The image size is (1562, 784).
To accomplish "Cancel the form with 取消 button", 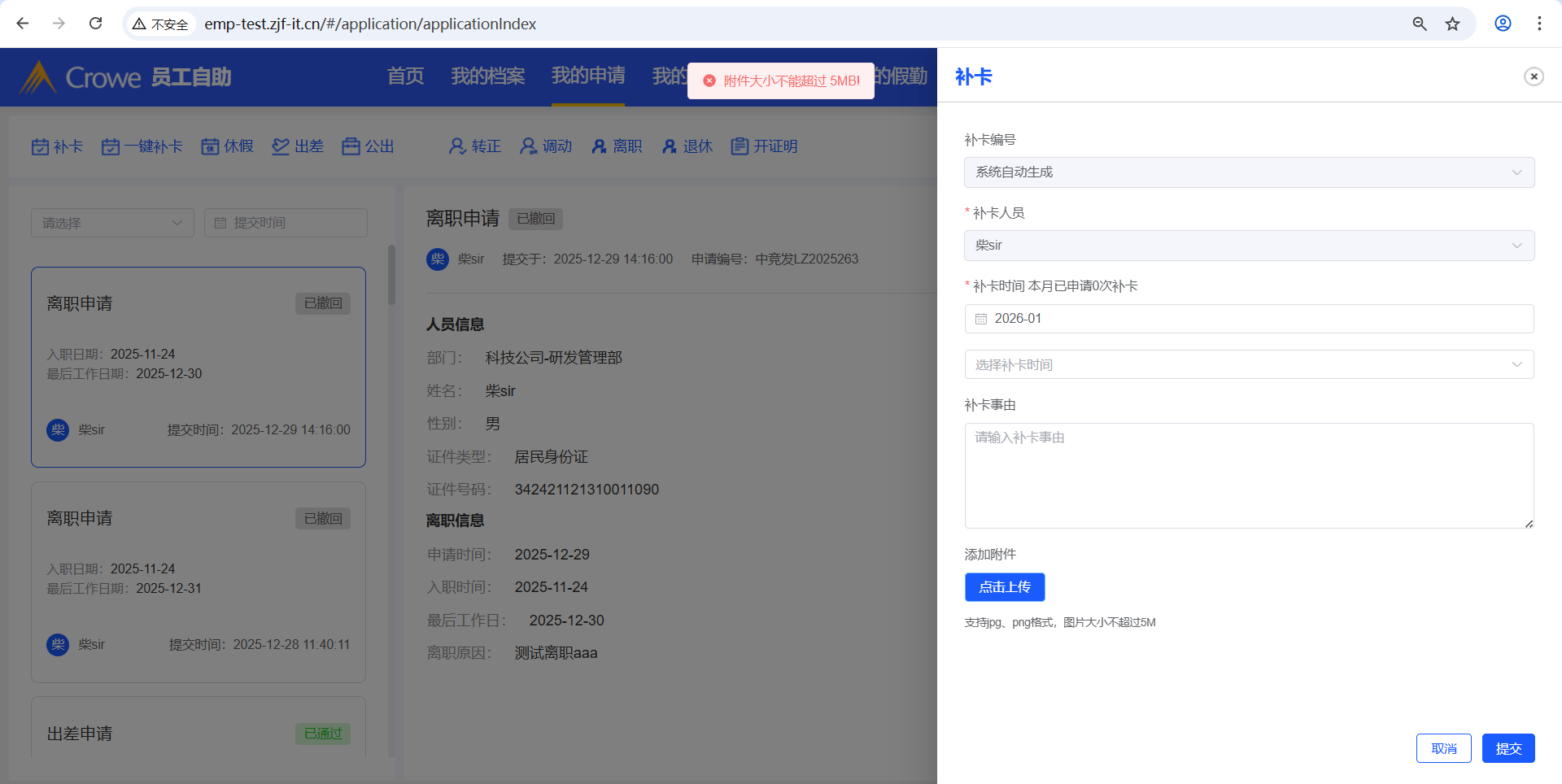I will 1443,748.
